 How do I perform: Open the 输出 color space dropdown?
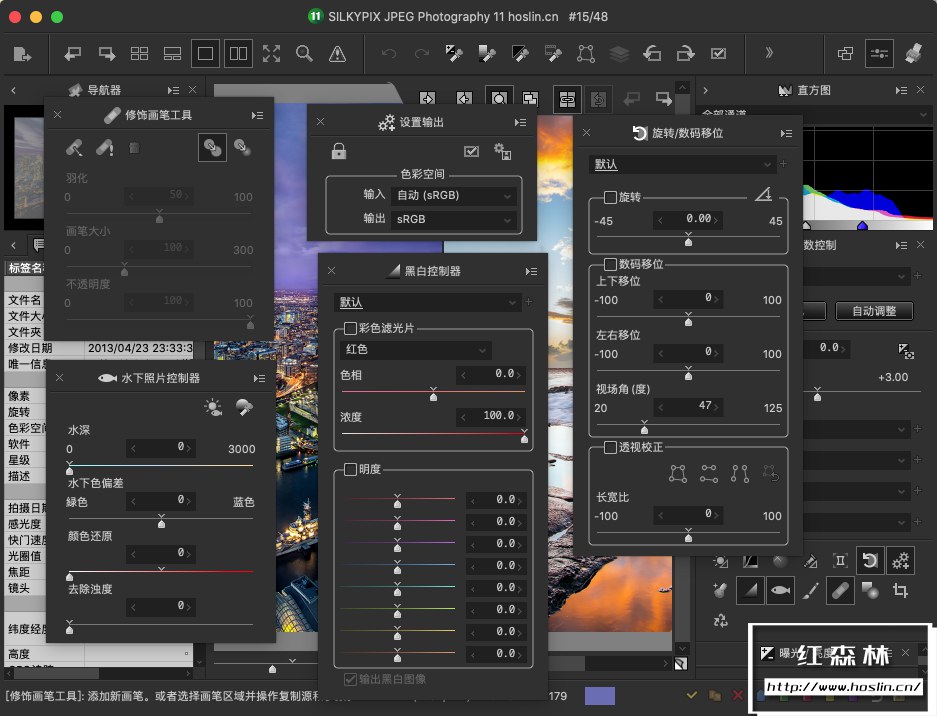(453, 219)
